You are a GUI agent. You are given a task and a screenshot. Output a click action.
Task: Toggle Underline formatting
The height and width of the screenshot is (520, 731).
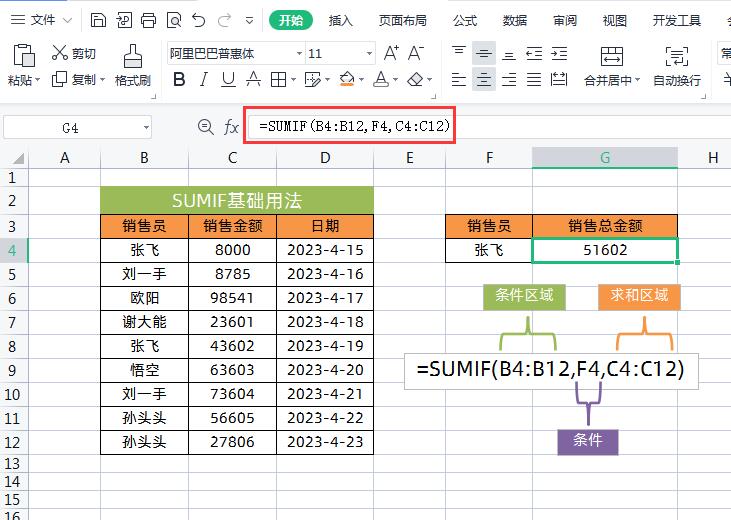(229, 80)
